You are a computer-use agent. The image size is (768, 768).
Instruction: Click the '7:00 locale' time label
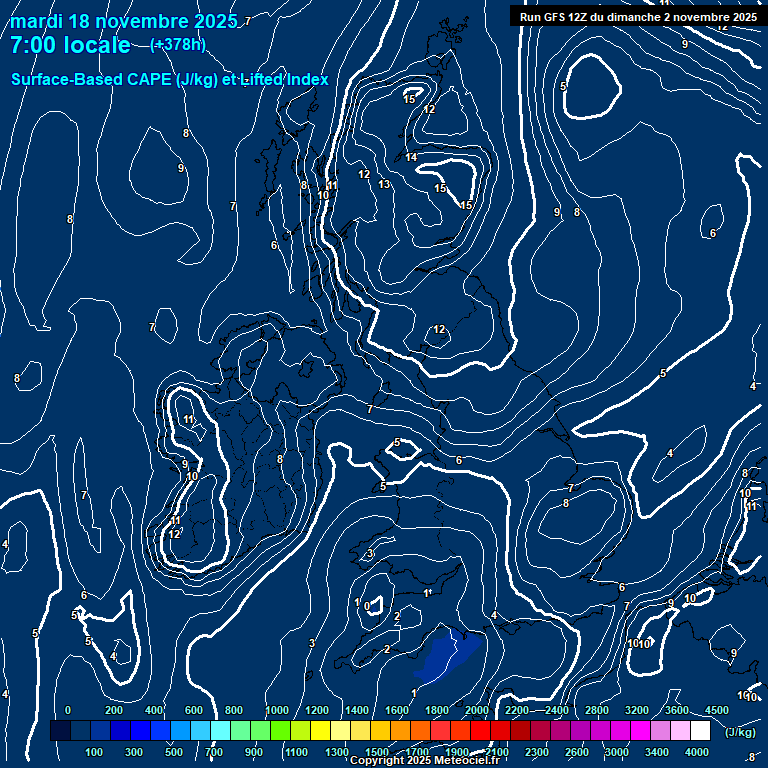71,45
